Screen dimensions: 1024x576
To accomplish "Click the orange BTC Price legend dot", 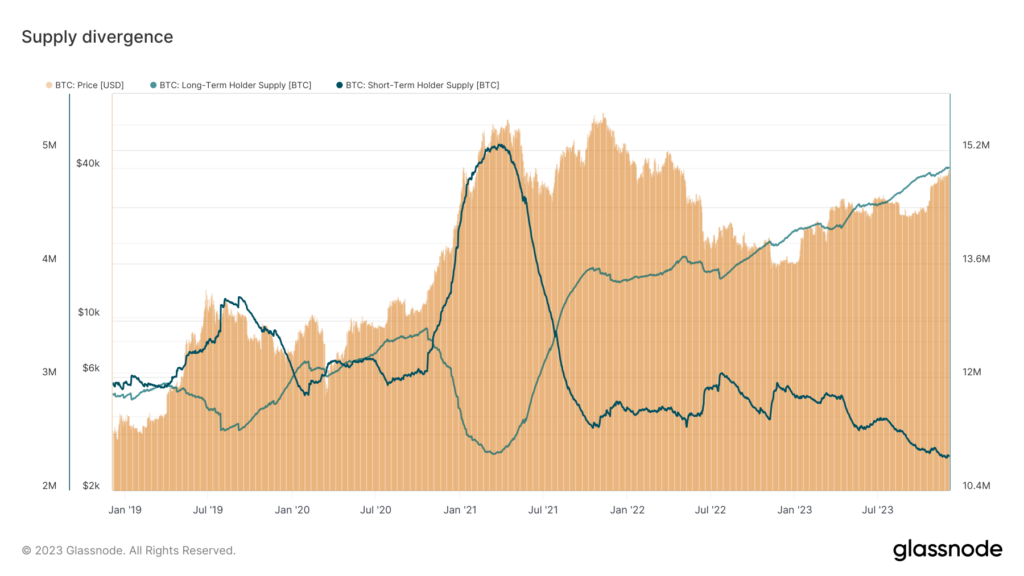I will tap(49, 85).
